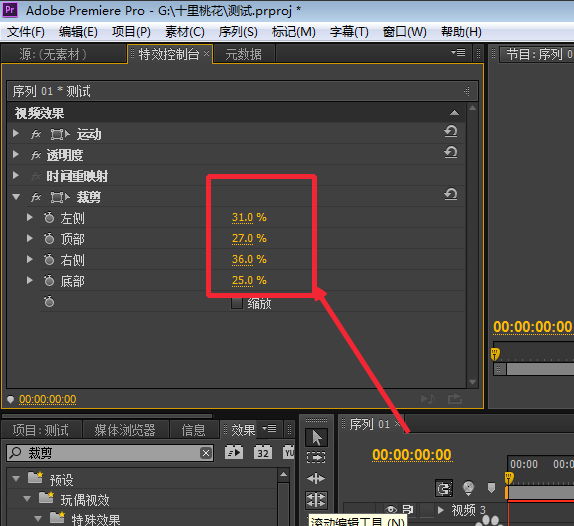Enable the 缩放 checkbox
Image resolution: width=574 pixels, height=526 pixels.
[x=237, y=303]
